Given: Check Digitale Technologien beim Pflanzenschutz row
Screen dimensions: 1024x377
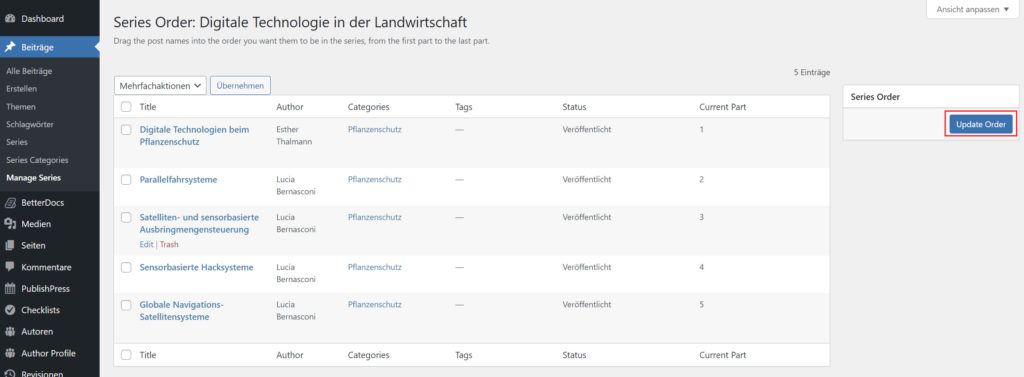Looking at the screenshot, I should point(126,129).
